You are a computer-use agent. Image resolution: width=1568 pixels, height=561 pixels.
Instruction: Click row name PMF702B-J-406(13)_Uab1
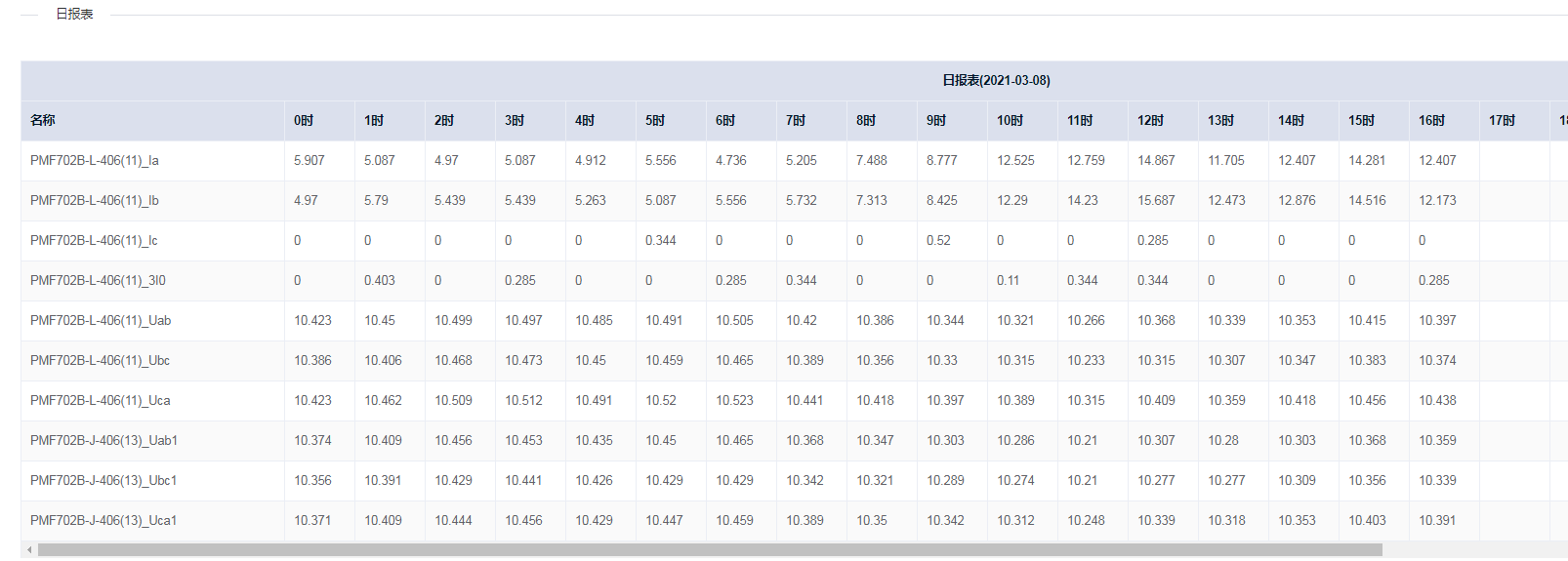[x=103, y=441]
